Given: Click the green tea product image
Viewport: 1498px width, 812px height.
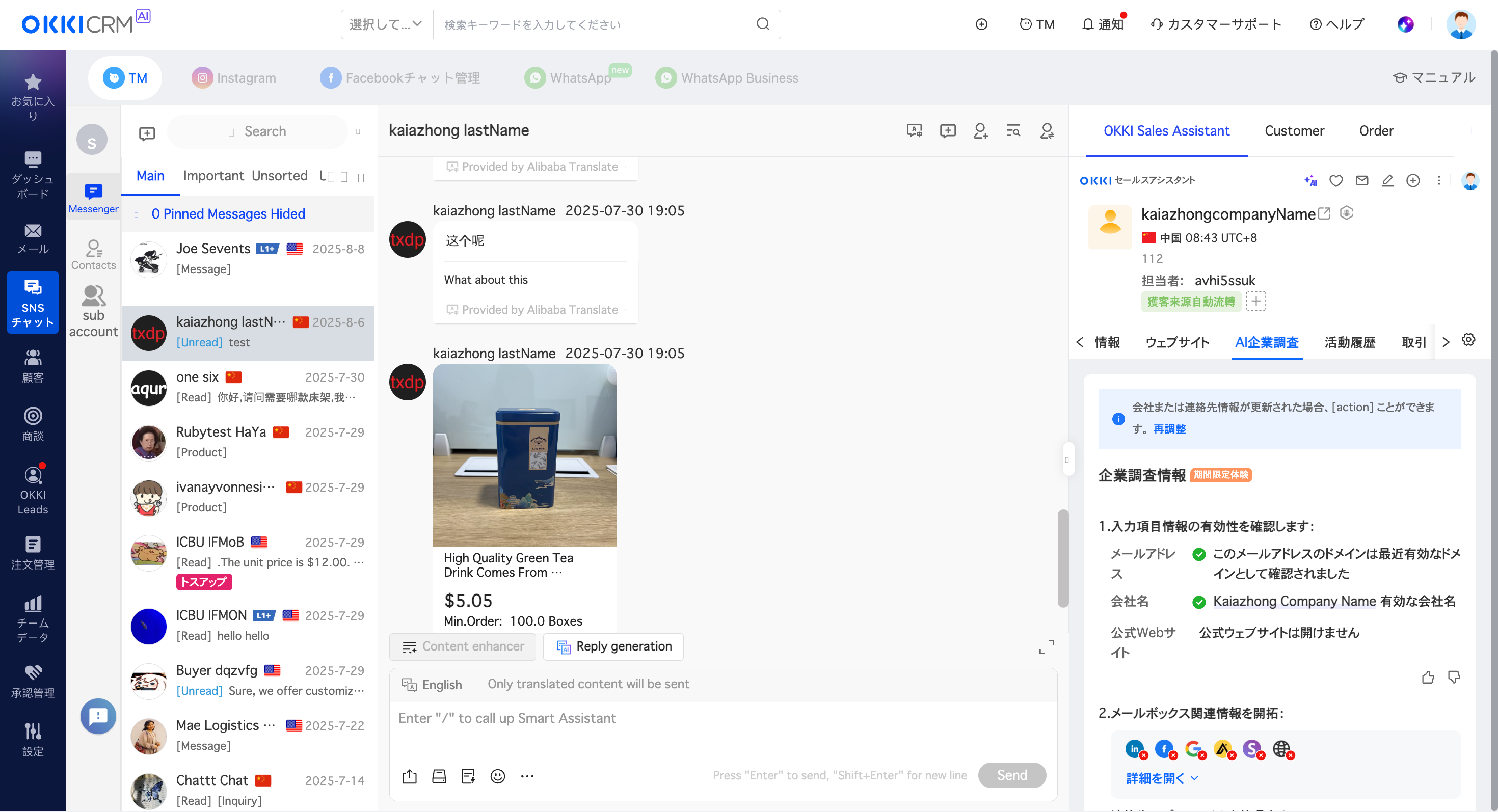Looking at the screenshot, I should (524, 455).
